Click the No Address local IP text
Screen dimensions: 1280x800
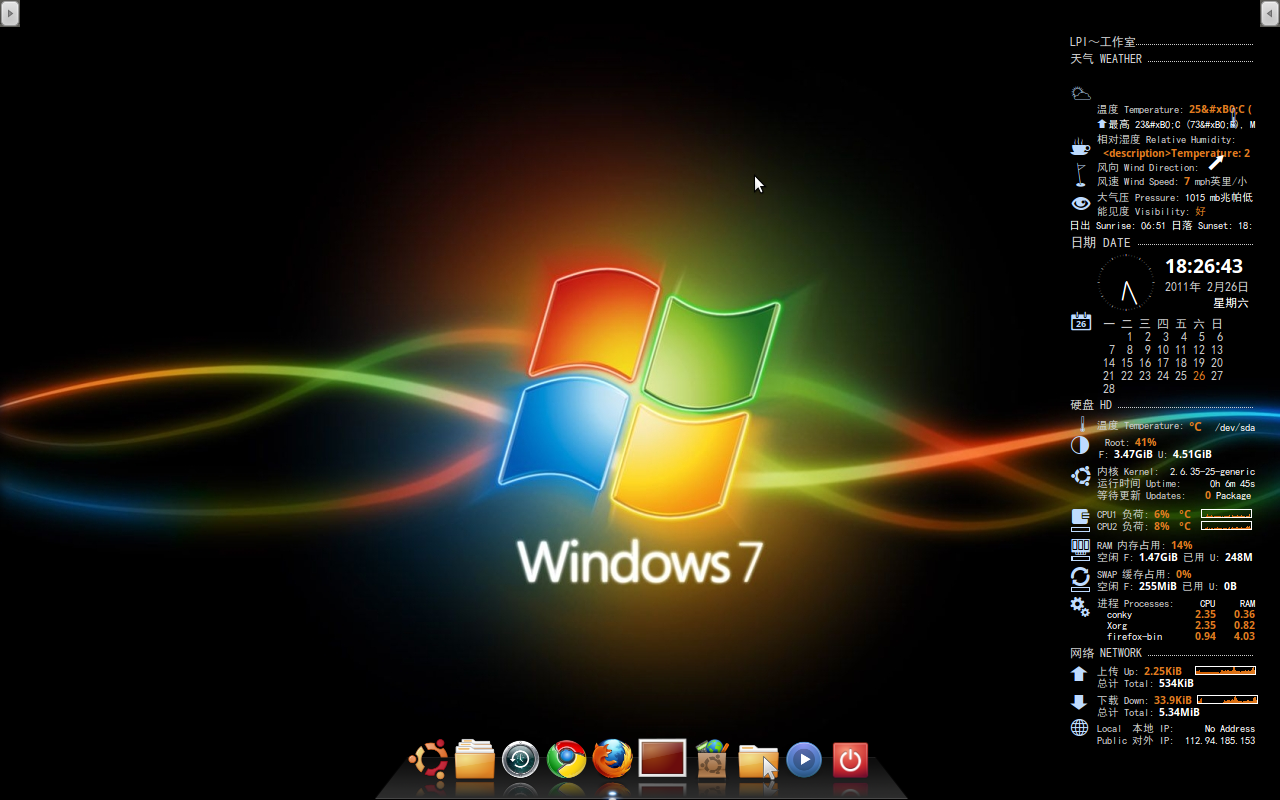click(1229, 729)
